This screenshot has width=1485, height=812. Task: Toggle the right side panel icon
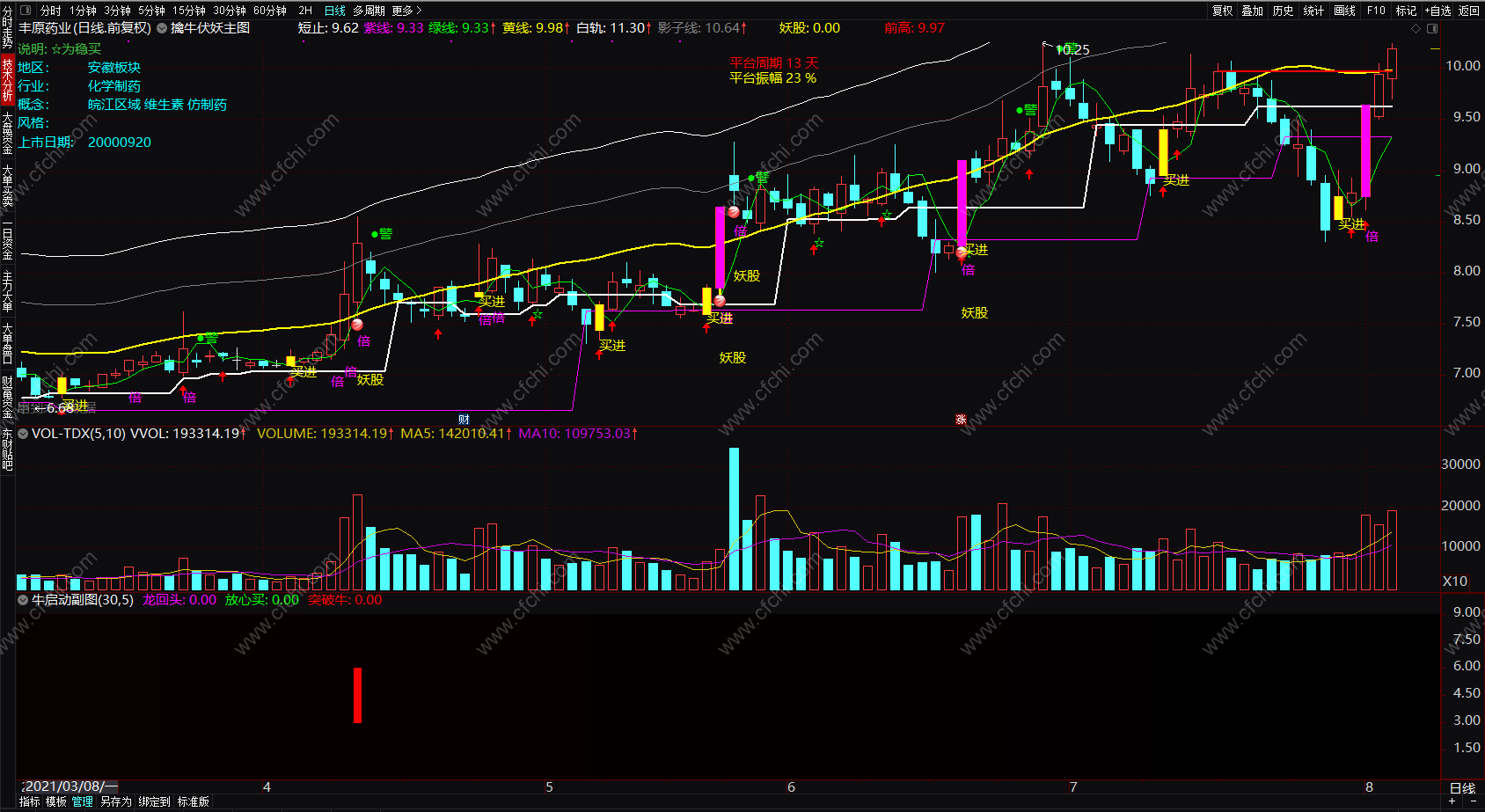(x=1431, y=28)
